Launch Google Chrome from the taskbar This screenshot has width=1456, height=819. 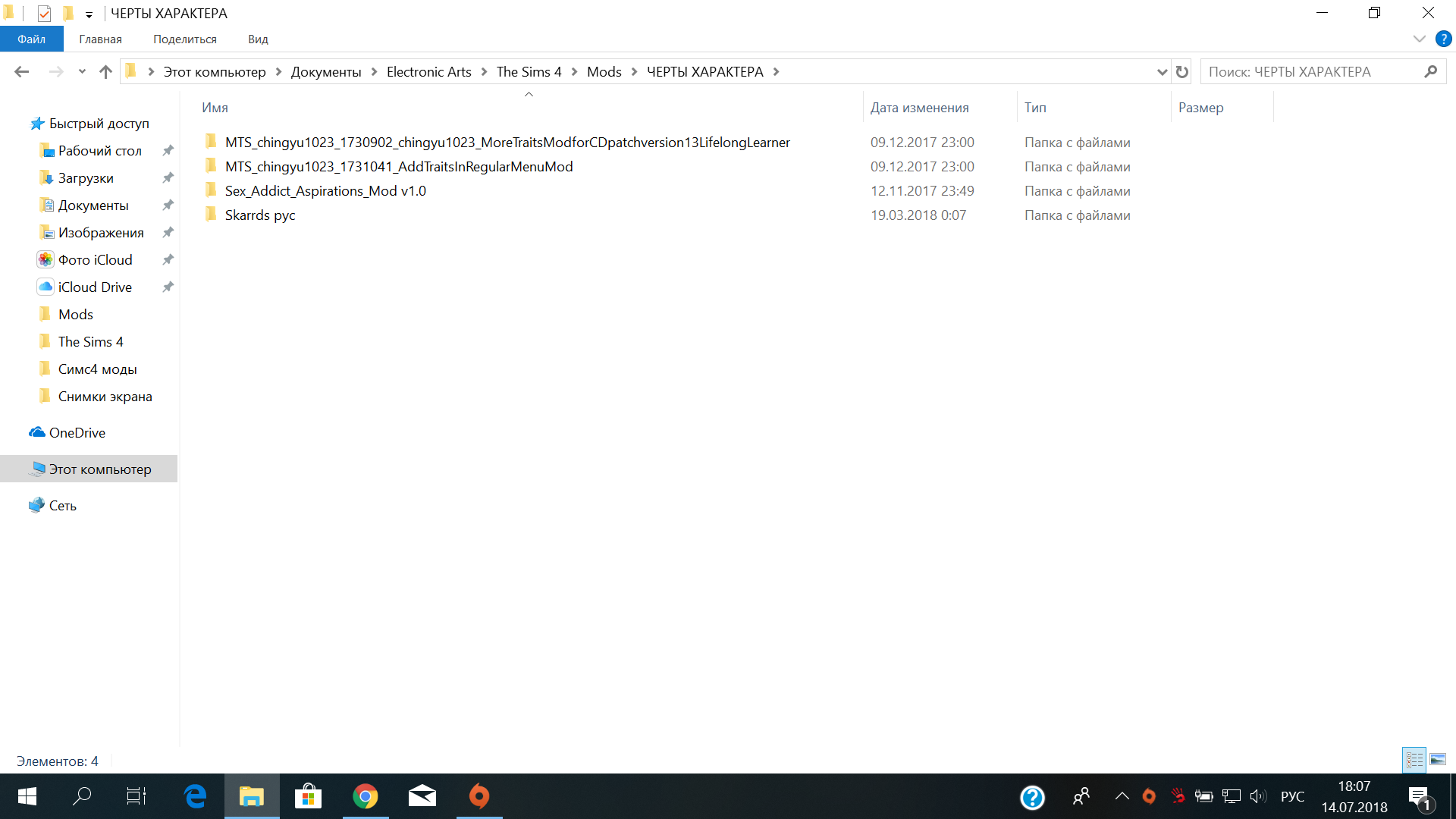coord(366,796)
